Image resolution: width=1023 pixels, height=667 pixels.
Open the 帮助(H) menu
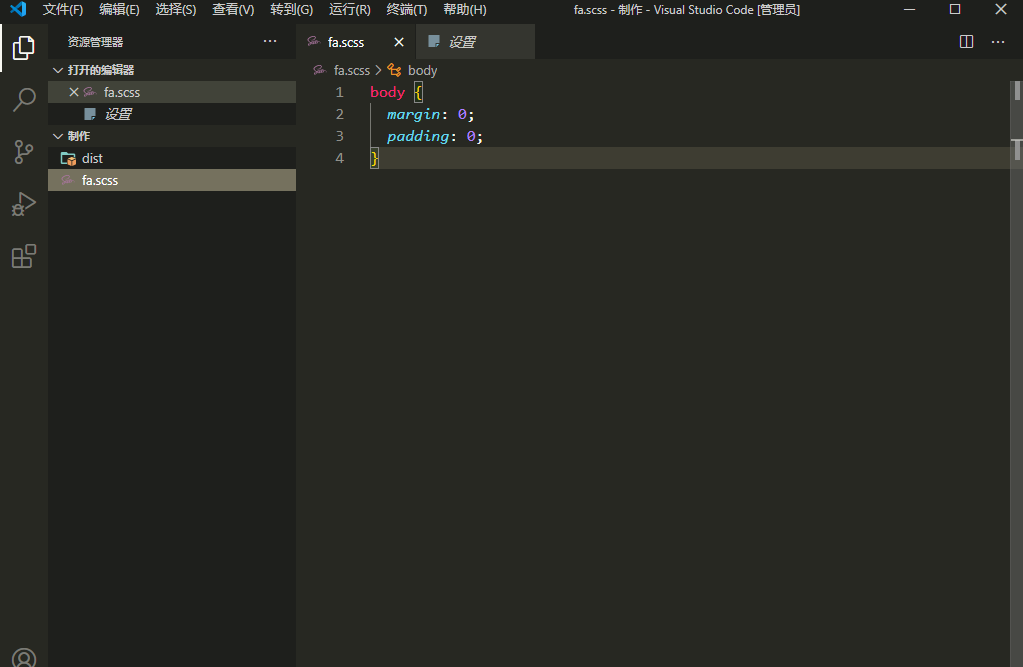point(465,9)
